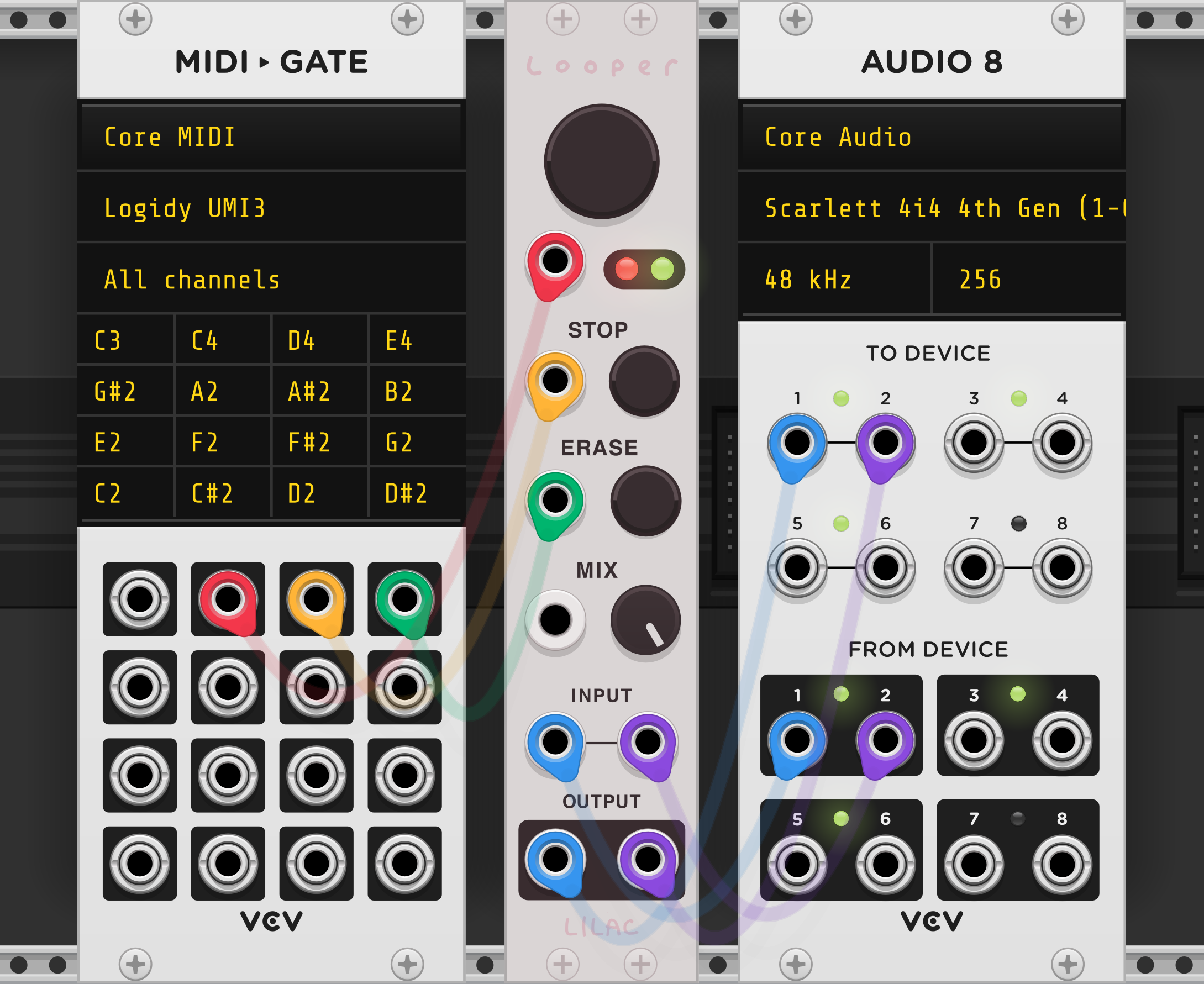Click the TO DEVICE channel 2 purple jack
Viewport: 1204px width, 984px height.
pos(885,442)
